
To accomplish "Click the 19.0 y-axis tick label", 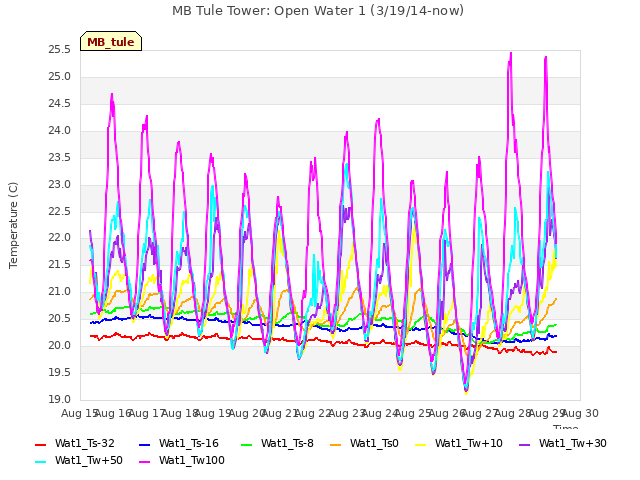I will point(60,400).
